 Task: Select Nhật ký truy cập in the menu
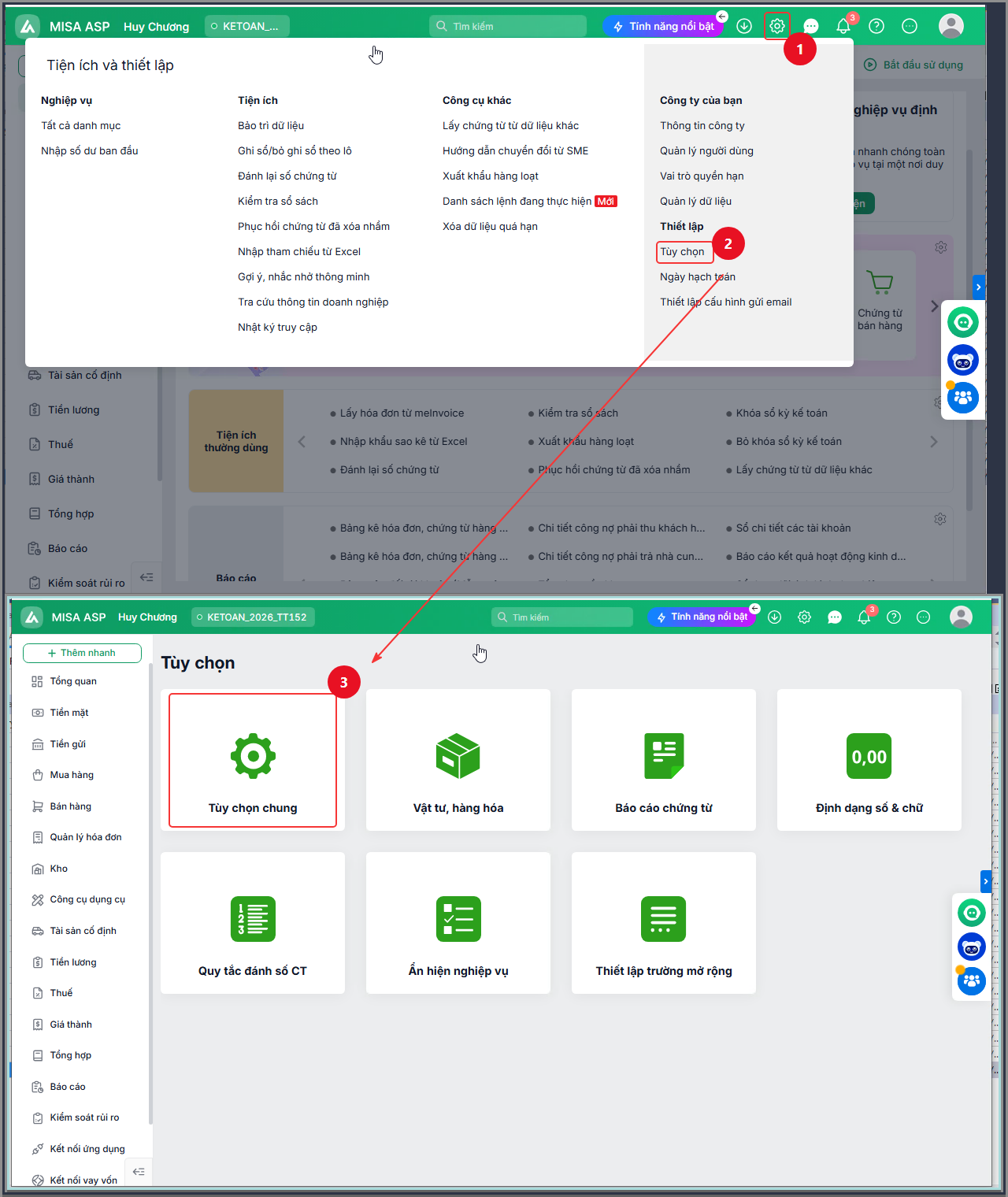277,328
